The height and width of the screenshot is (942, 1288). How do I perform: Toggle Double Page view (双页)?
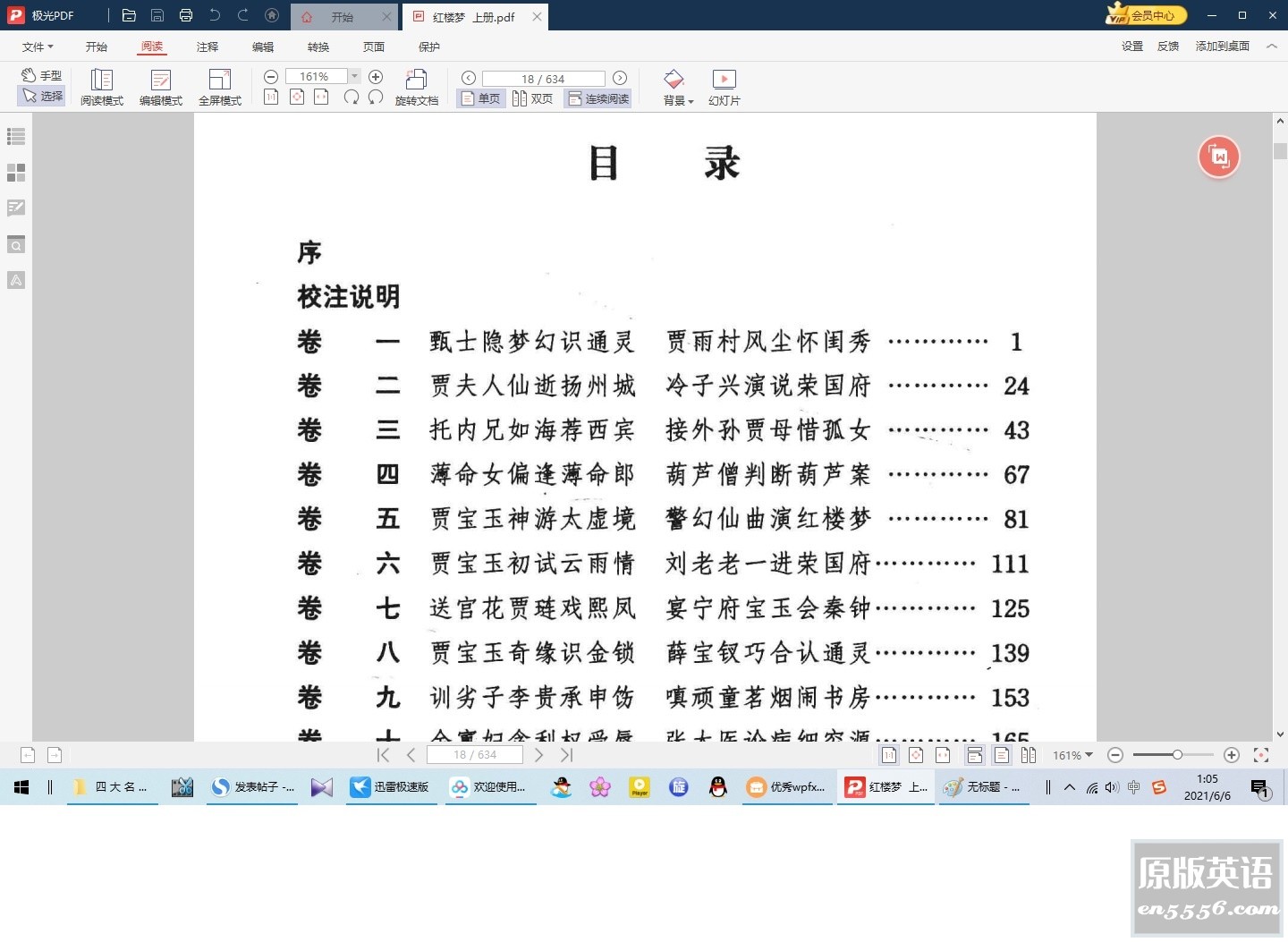(532, 98)
